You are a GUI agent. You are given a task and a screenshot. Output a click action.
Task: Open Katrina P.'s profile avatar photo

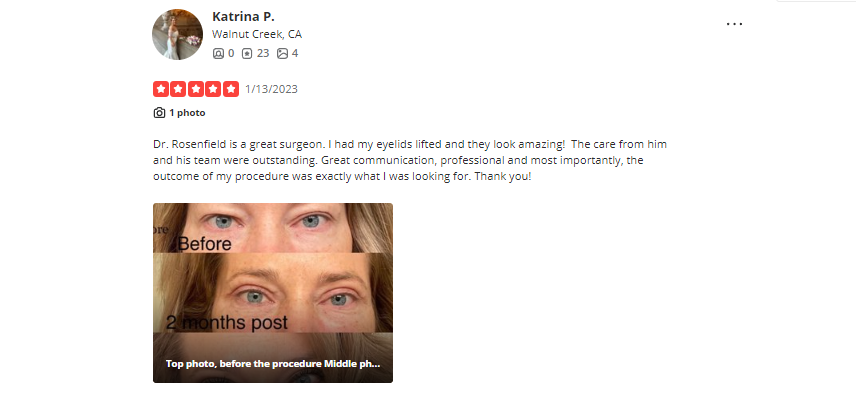(x=177, y=34)
